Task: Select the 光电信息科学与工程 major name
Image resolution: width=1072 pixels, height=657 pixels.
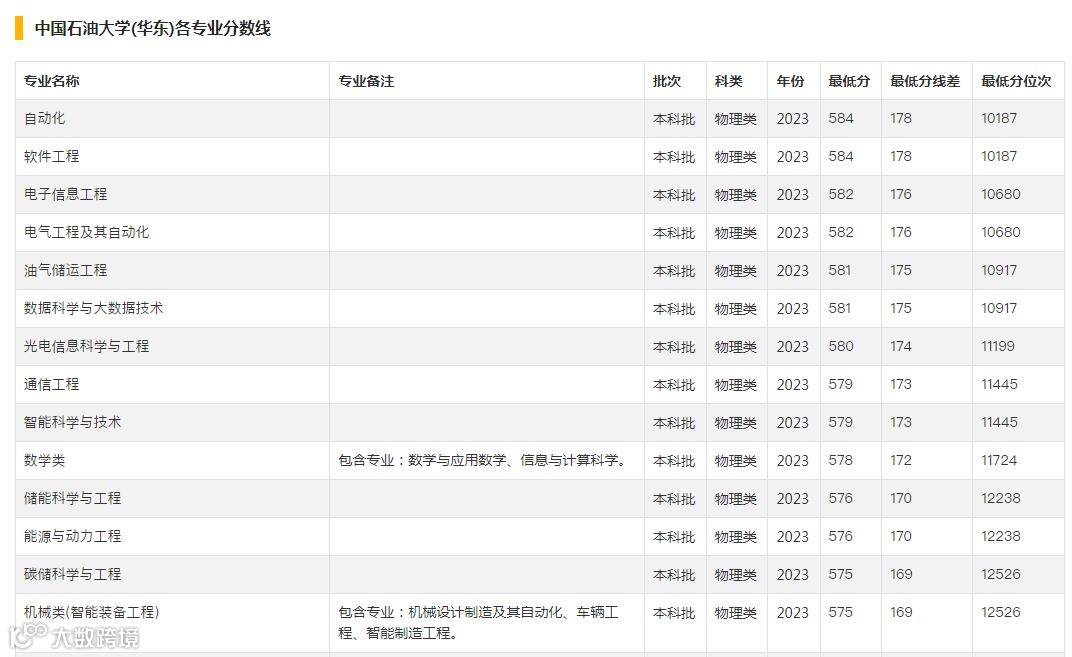Action: tap(86, 347)
